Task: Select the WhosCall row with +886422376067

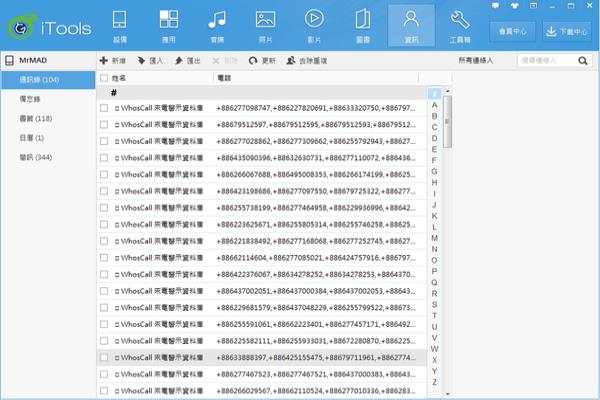Action: [x=262, y=274]
